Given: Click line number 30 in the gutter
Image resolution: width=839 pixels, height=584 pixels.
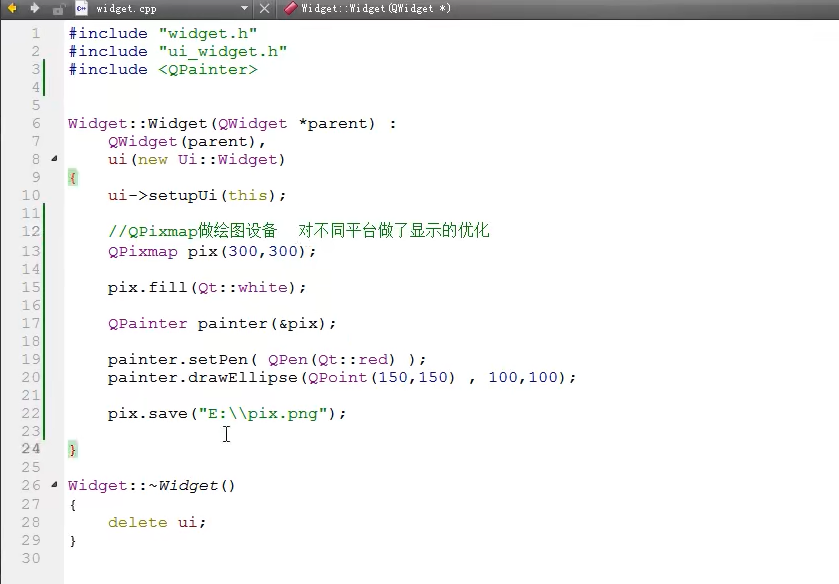Looking at the screenshot, I should click(x=31, y=558).
